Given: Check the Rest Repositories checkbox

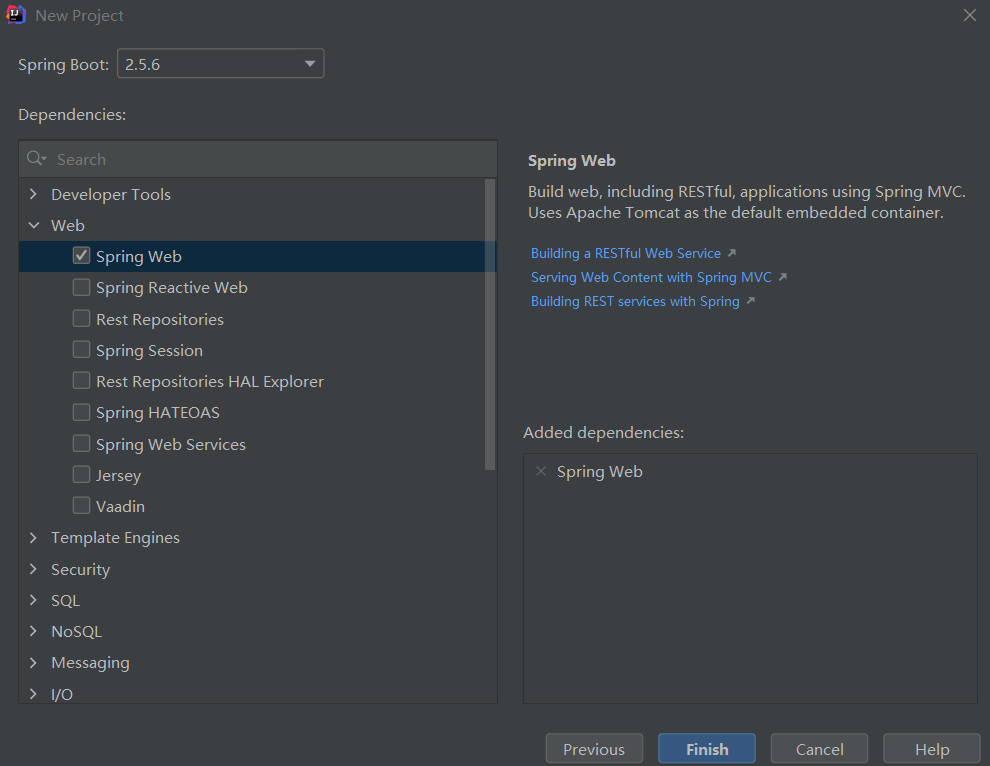Looking at the screenshot, I should pyautogui.click(x=81, y=318).
